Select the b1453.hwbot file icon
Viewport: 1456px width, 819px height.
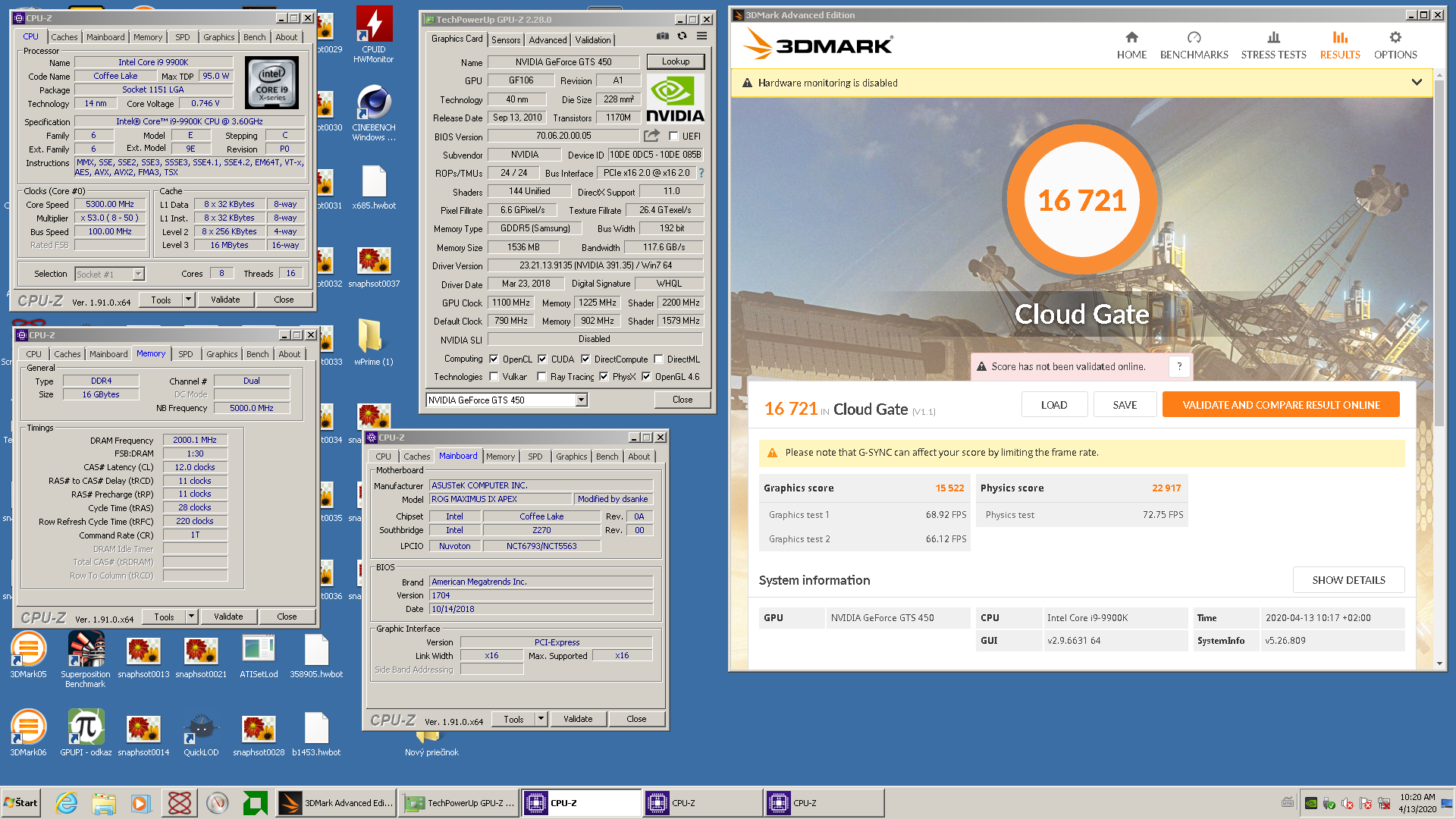316,733
